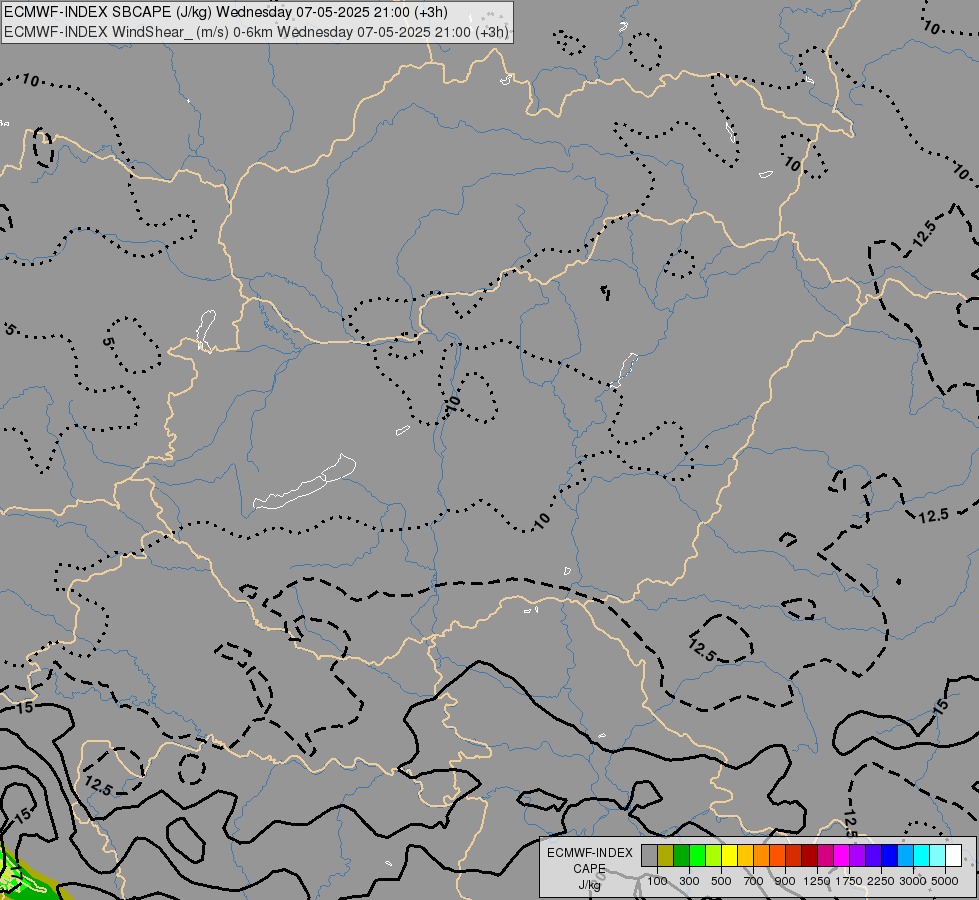The width and height of the screenshot is (979, 900).
Task: Click the ECMWF-INDEX legend heading text
Action: tap(590, 853)
